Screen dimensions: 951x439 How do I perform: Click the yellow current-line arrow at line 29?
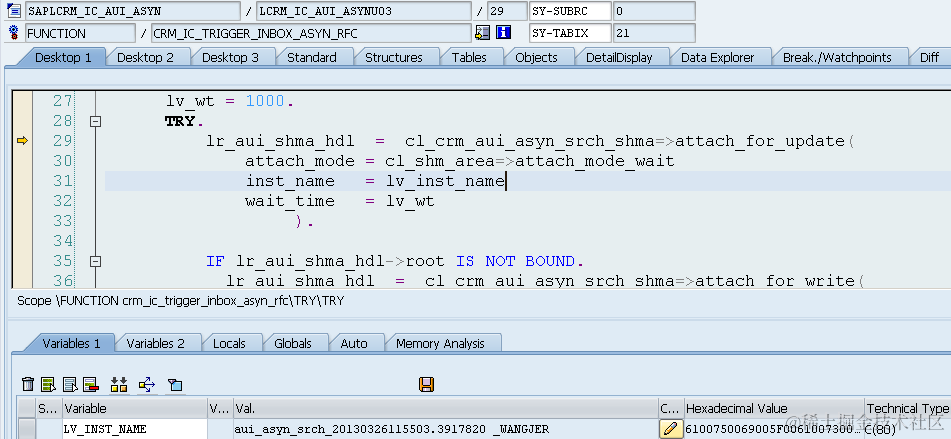22,141
